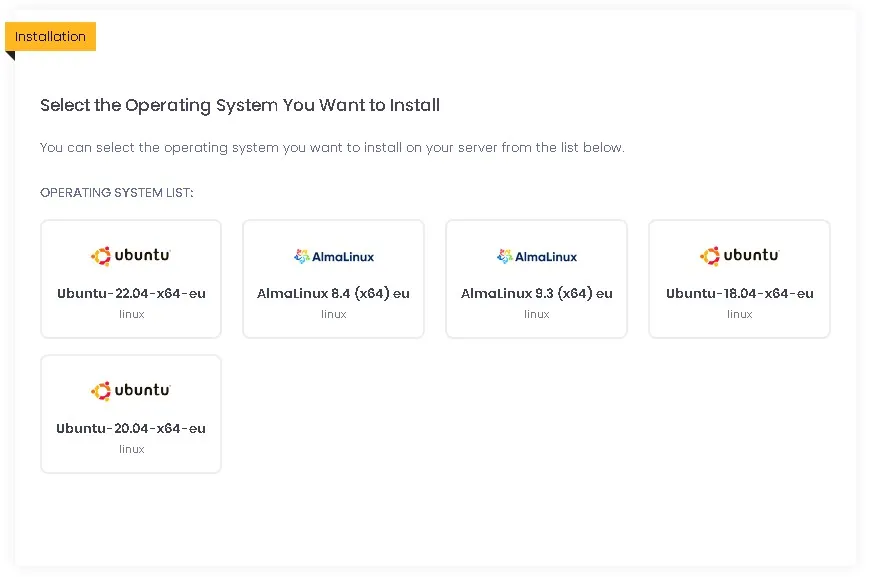Click the Ubuntu logo on the Ubuntu-22.04 card
Viewport: 869px width, 577px height.
coord(131,256)
